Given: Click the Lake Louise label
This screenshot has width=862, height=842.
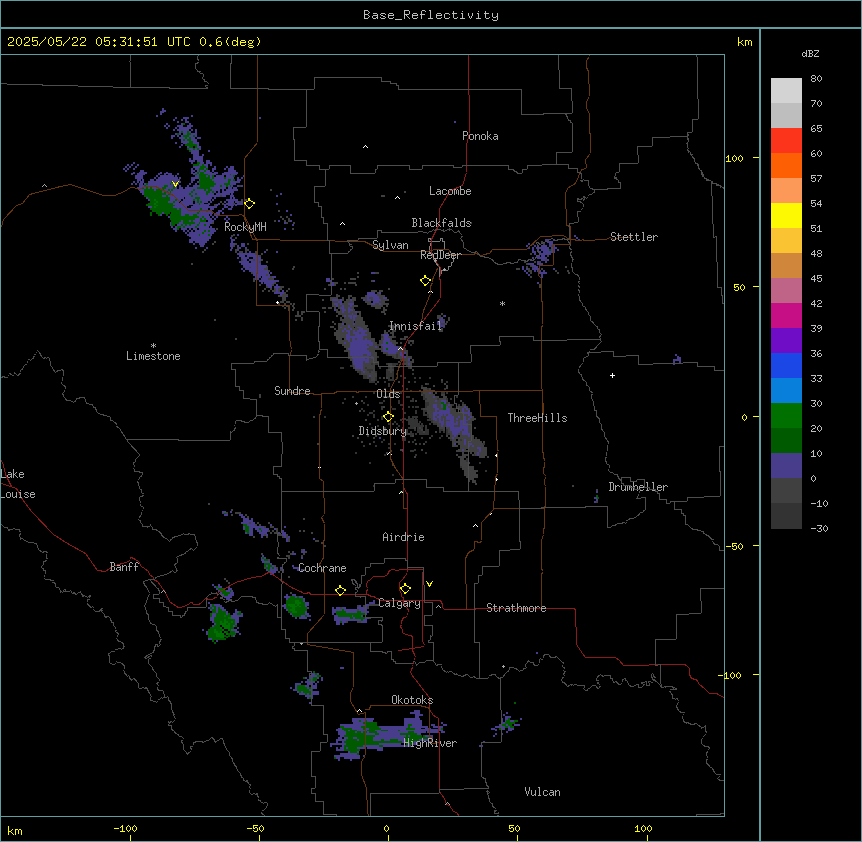Looking at the screenshot, I should [x=18, y=484].
